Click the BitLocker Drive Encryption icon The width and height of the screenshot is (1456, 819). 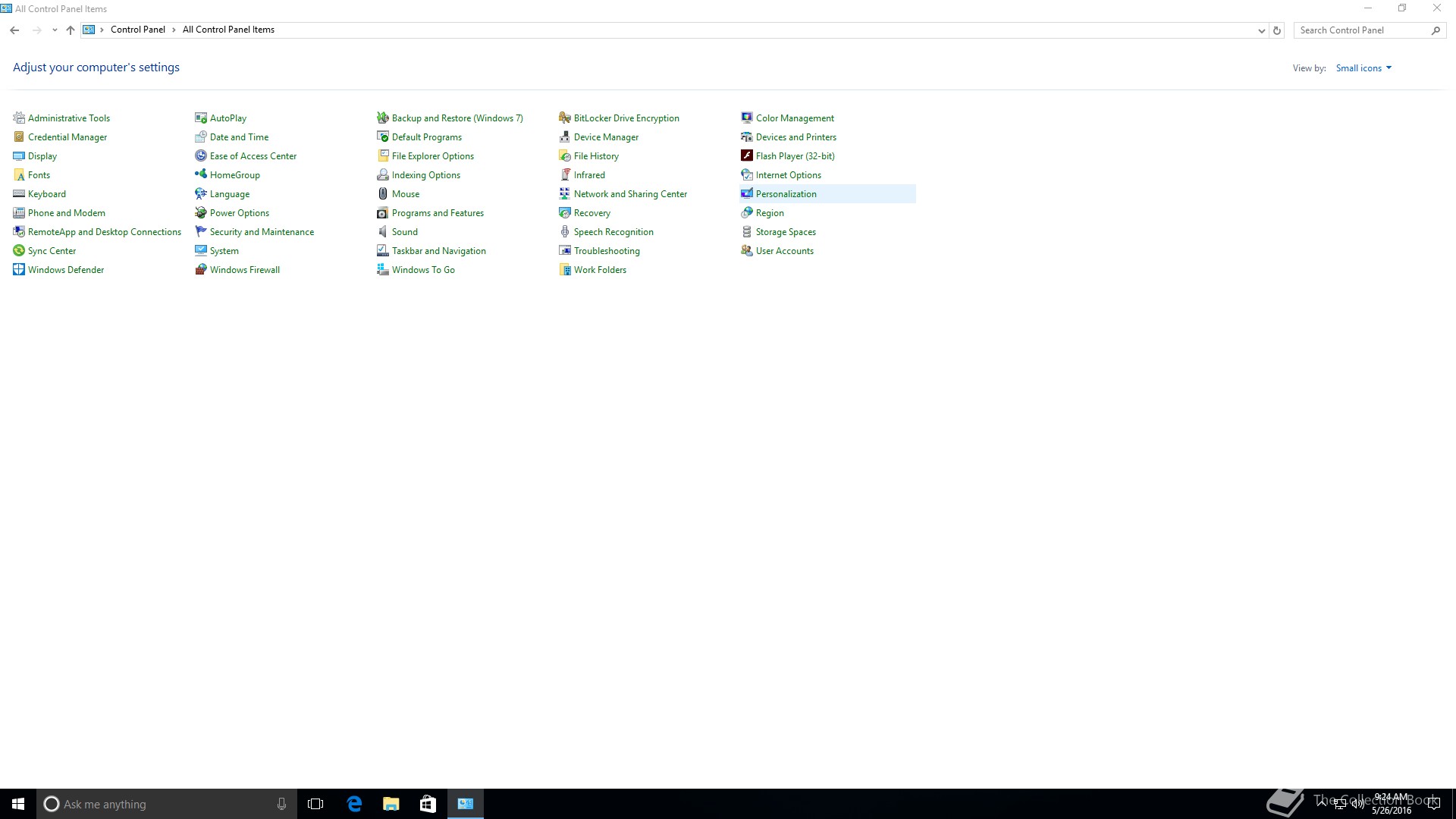click(x=565, y=118)
